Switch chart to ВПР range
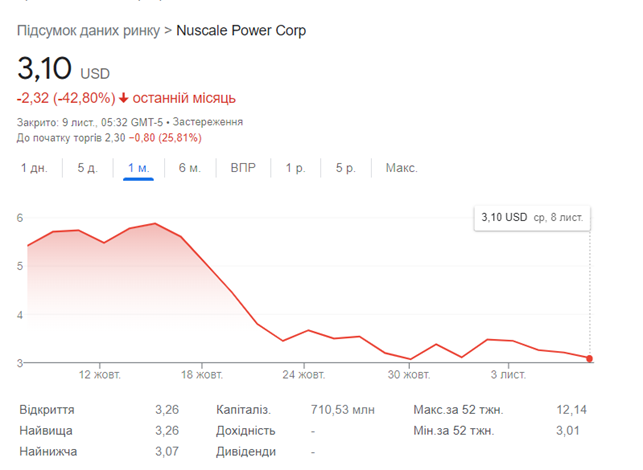643x470 pixels. click(x=243, y=168)
